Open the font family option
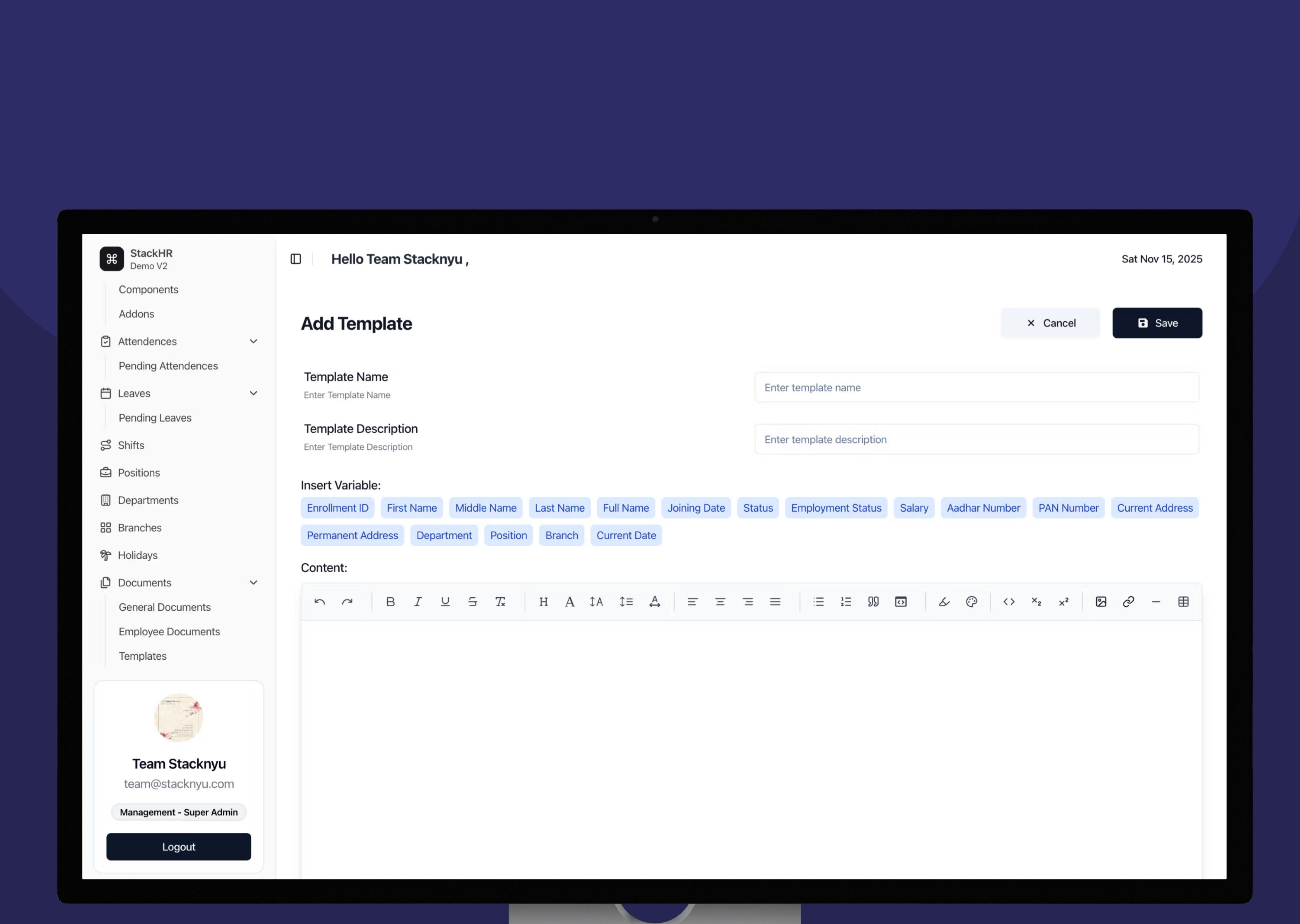 (x=569, y=601)
